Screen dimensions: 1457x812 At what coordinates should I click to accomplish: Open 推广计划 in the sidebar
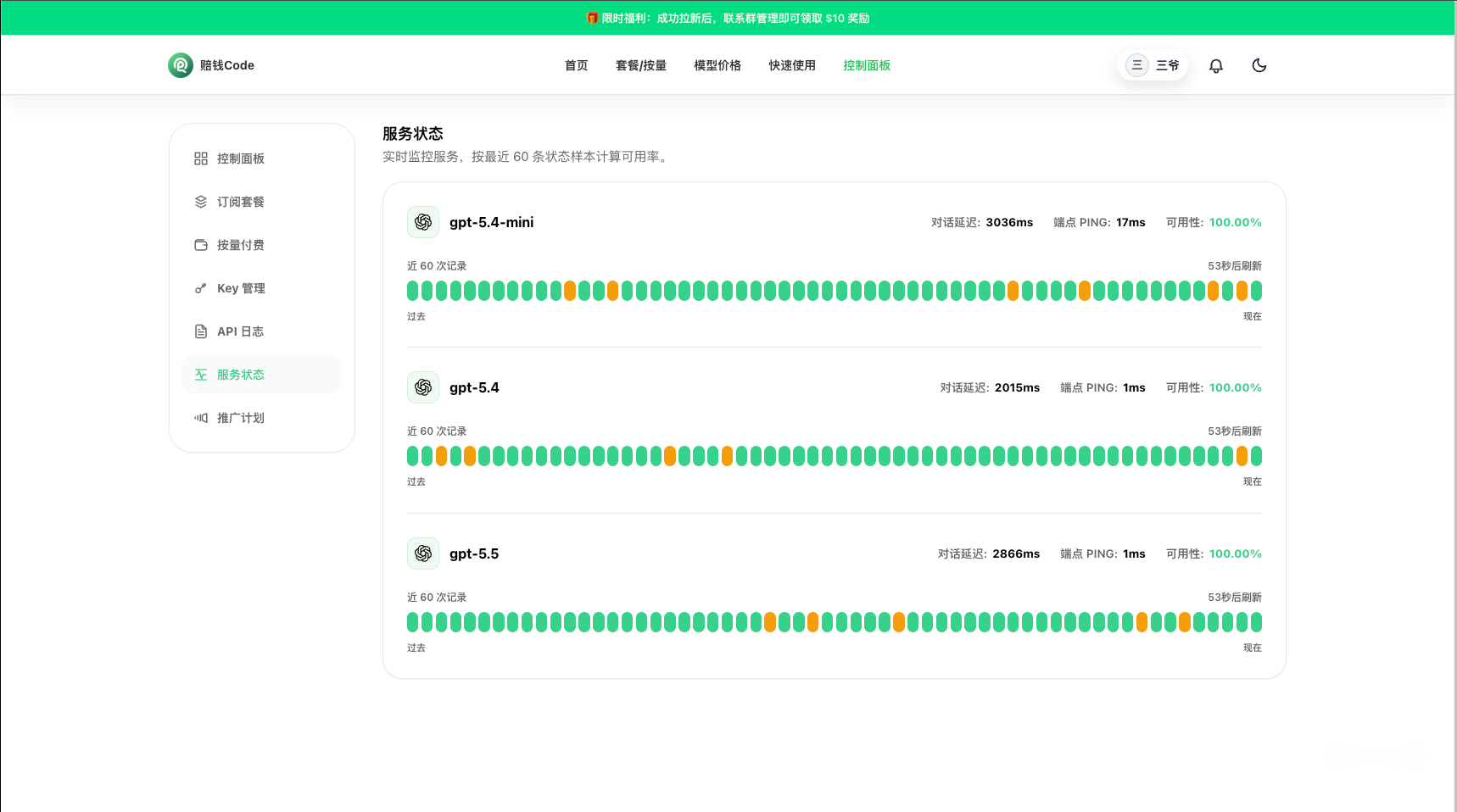(262, 418)
